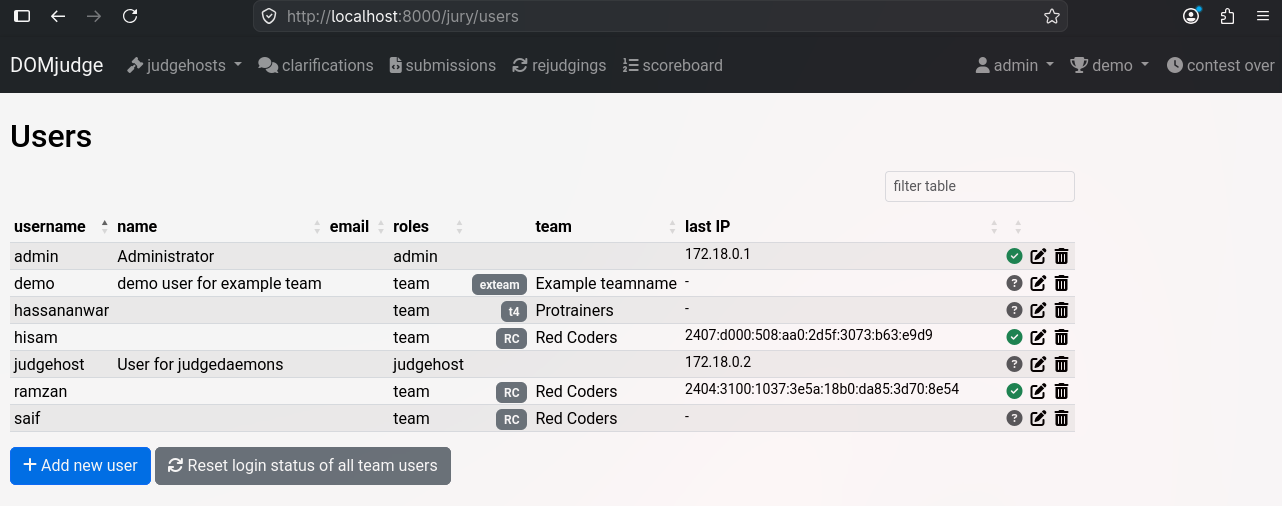
Task: Click the exteam badge on demo row
Action: pos(499,284)
